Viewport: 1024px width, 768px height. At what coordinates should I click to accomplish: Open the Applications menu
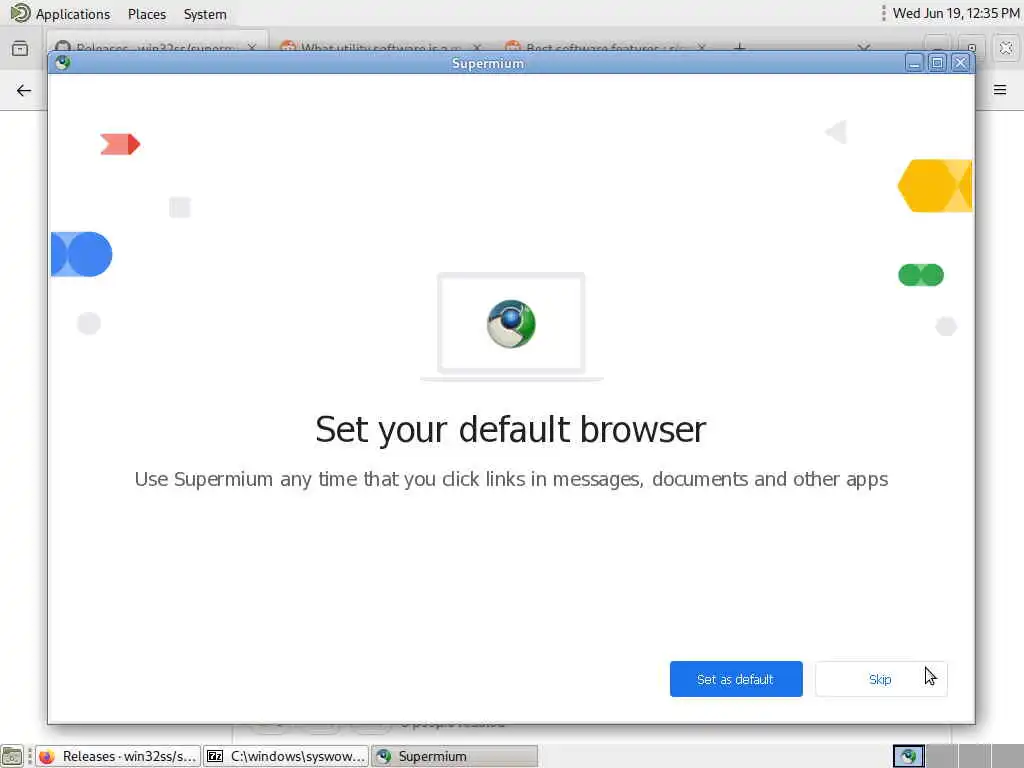click(72, 14)
